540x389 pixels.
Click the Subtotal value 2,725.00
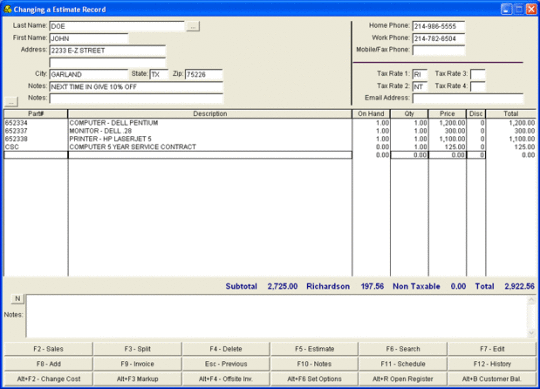point(282,286)
